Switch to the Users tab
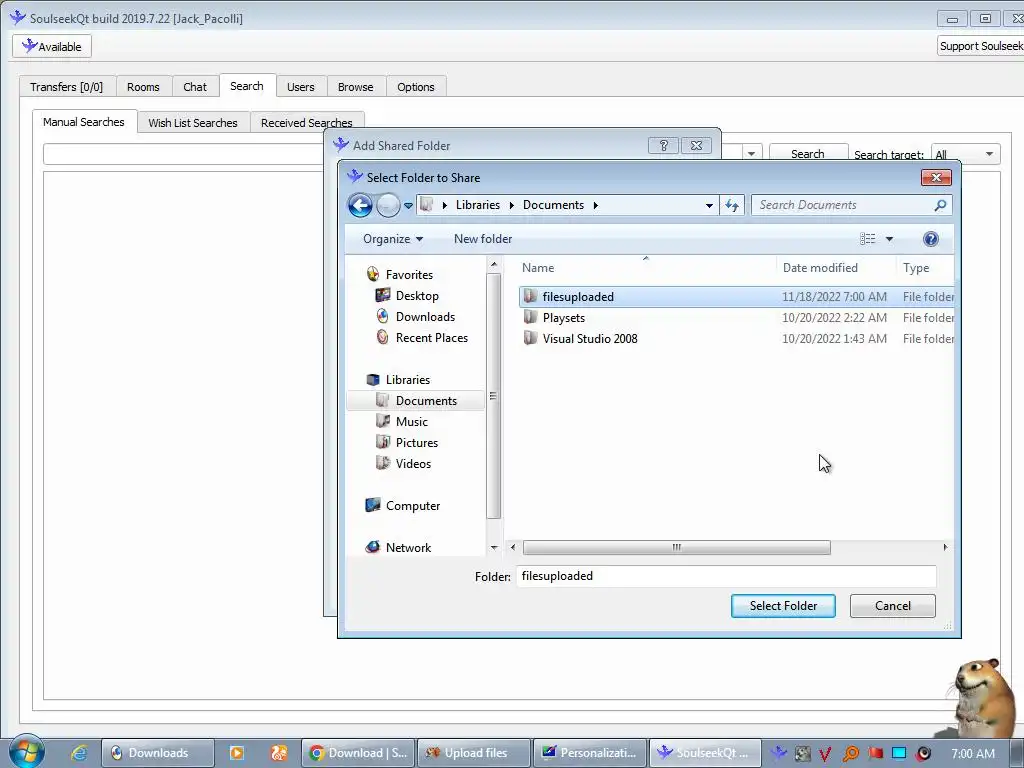 [300, 87]
